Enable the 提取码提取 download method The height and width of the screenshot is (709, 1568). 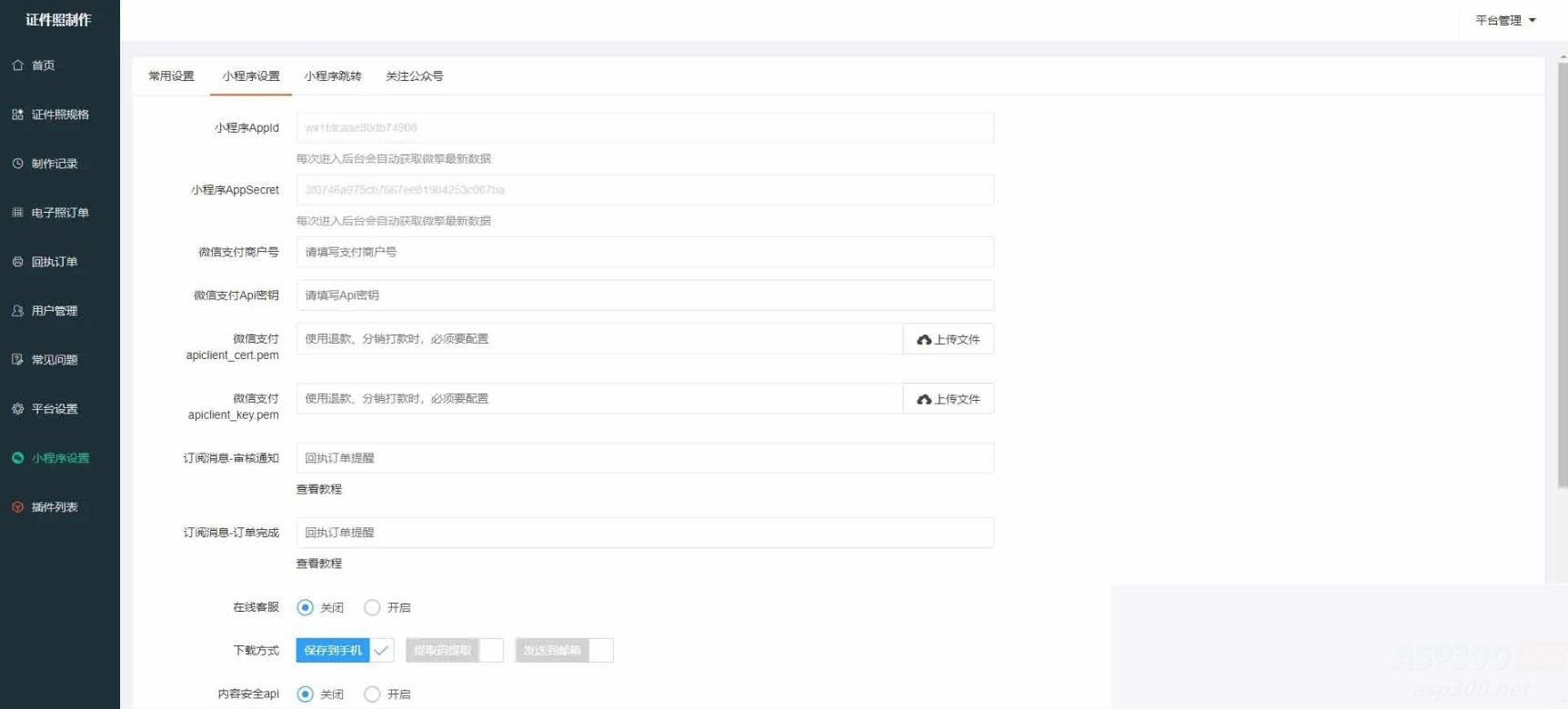pyautogui.click(x=454, y=651)
